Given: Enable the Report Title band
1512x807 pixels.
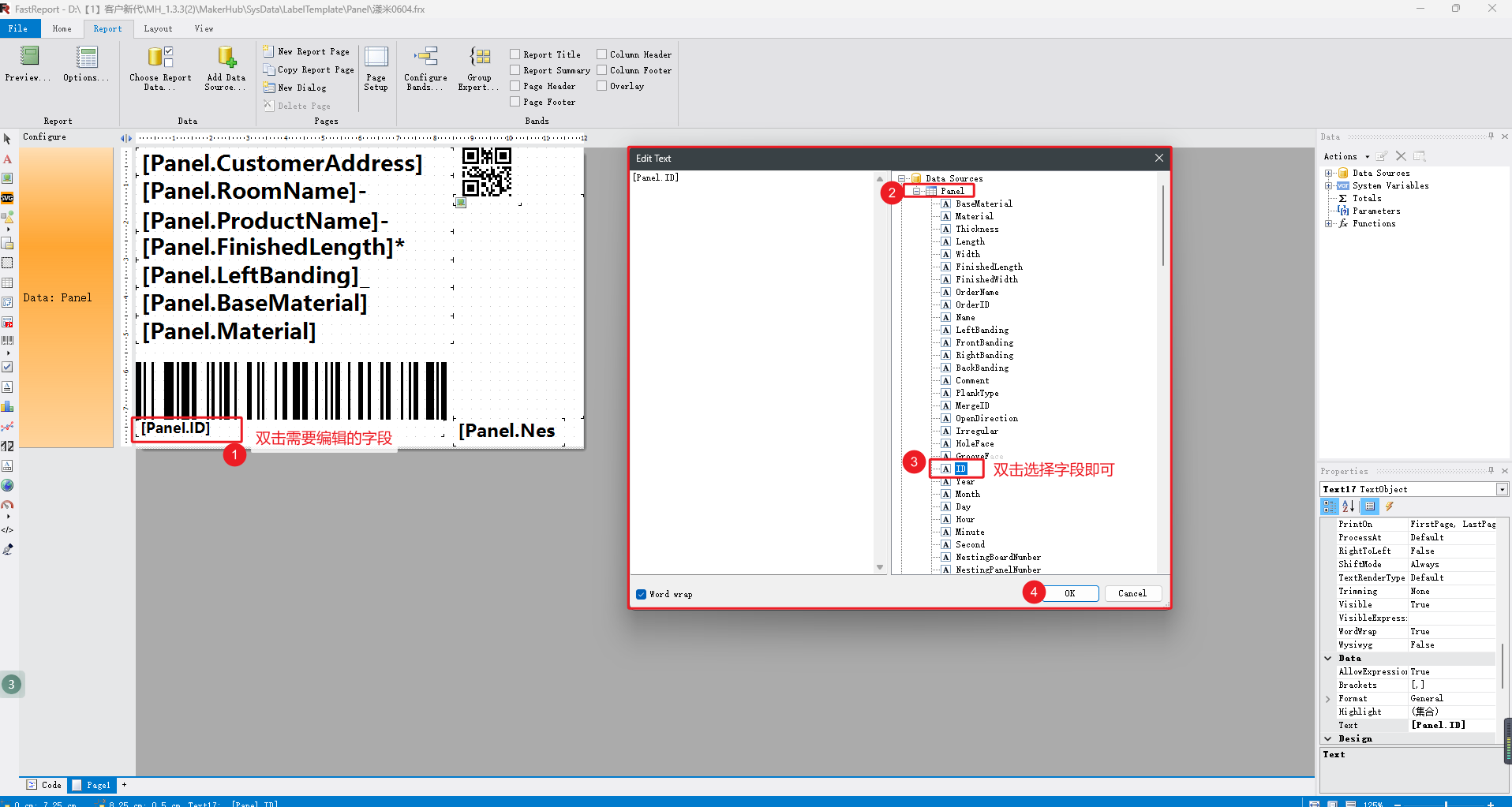Looking at the screenshot, I should coord(515,54).
